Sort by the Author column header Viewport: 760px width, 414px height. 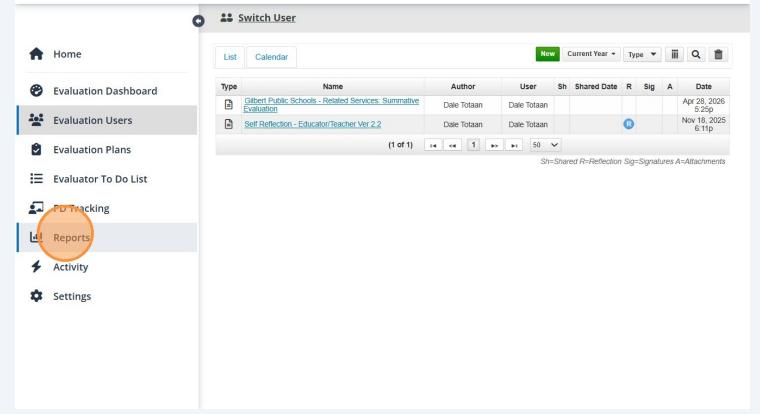pos(463,86)
